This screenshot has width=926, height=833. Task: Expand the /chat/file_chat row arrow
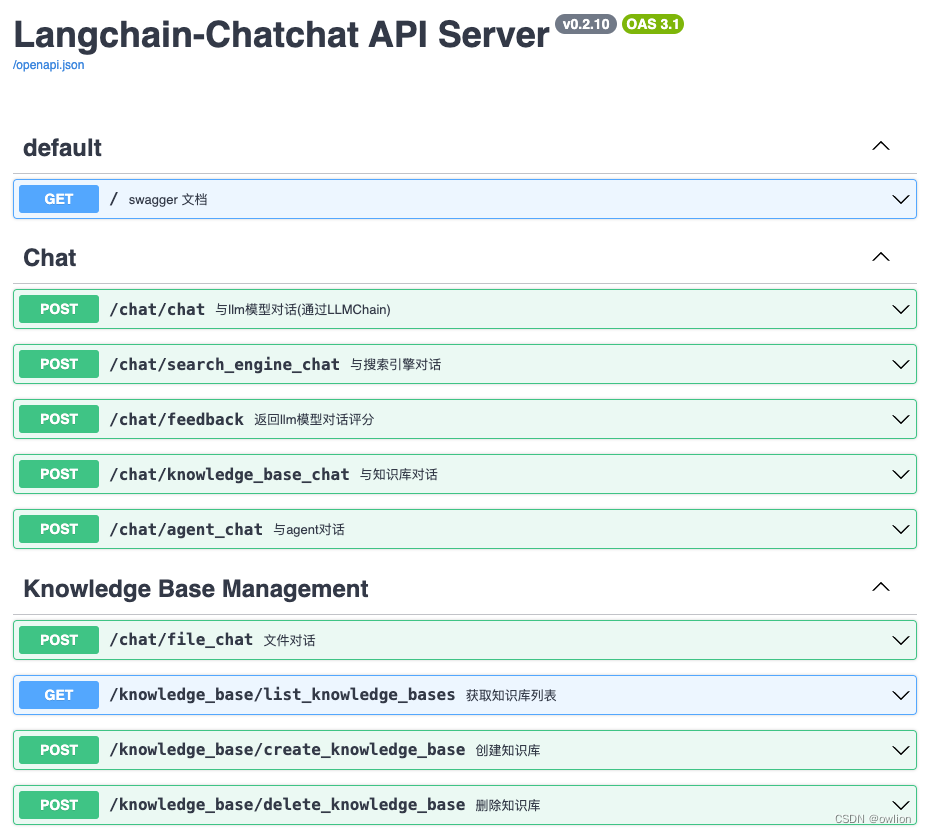pos(901,640)
